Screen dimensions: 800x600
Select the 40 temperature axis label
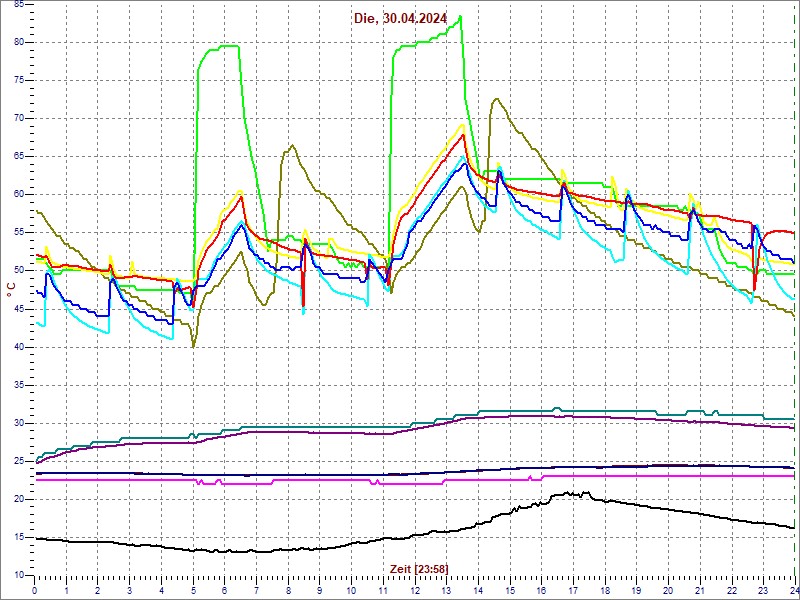pos(19,347)
